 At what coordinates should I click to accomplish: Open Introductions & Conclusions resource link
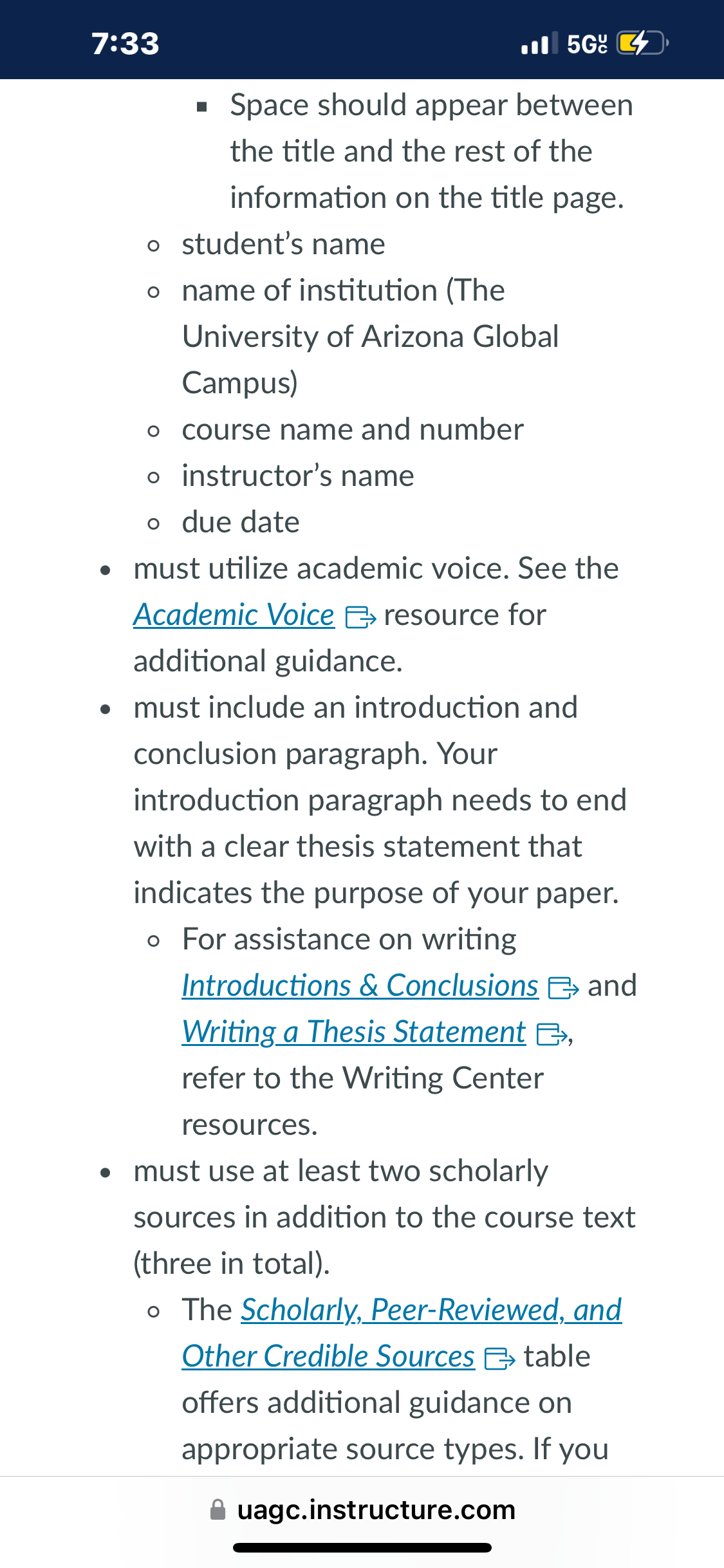tap(360, 986)
